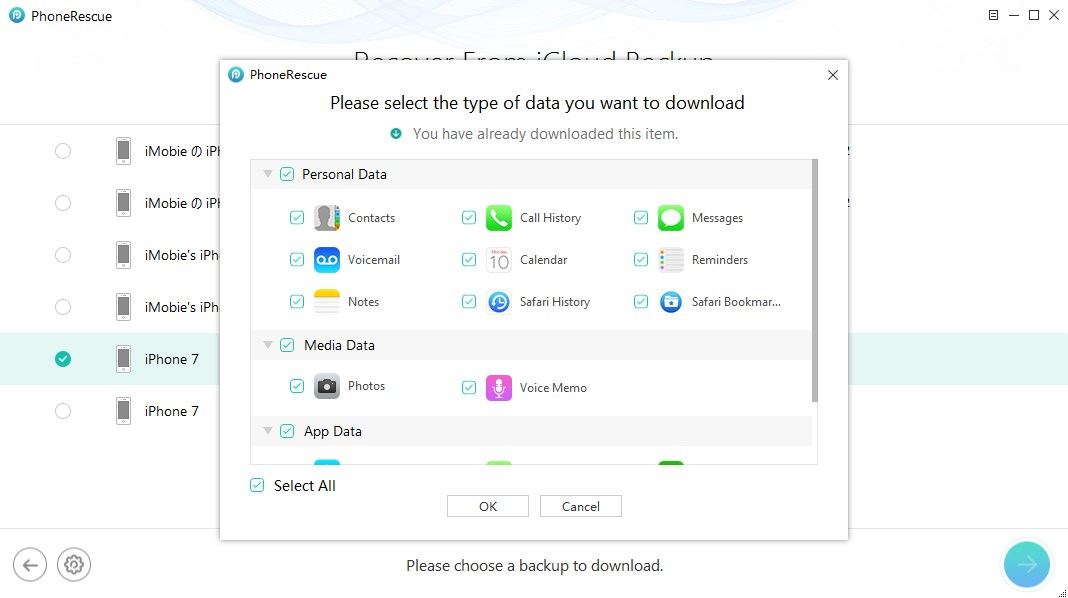1068x598 pixels.
Task: Uncheck the Voice Memo checkbox
Action: coord(469,388)
